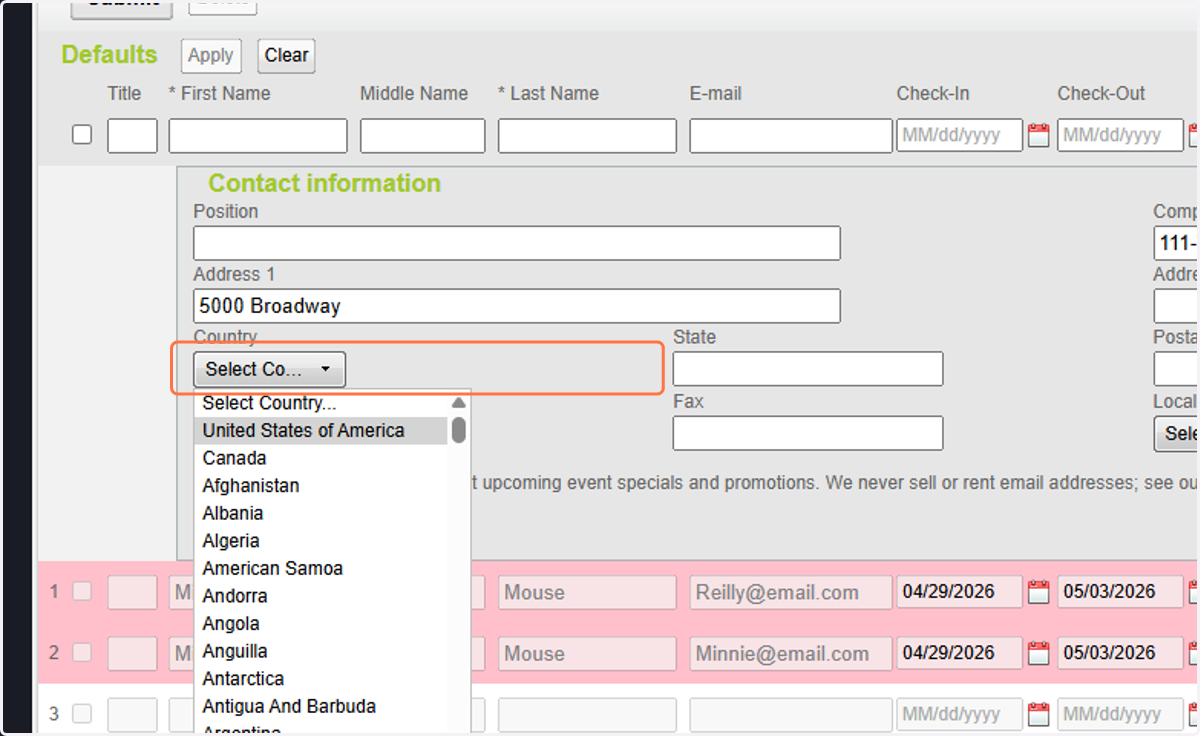Click the Contact information heading
Screen dimensions: 1200x736
324,183
